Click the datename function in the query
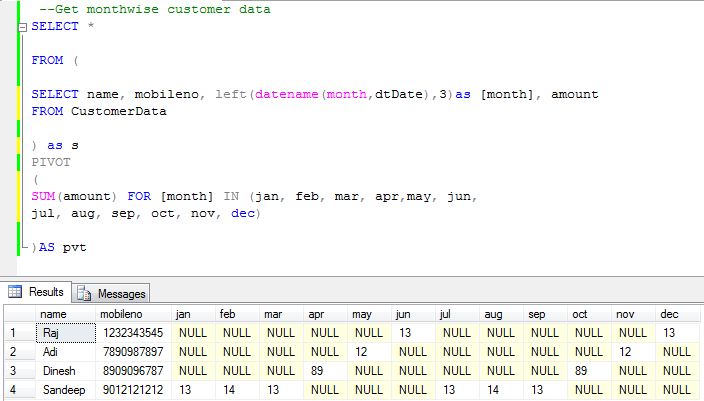 point(286,94)
